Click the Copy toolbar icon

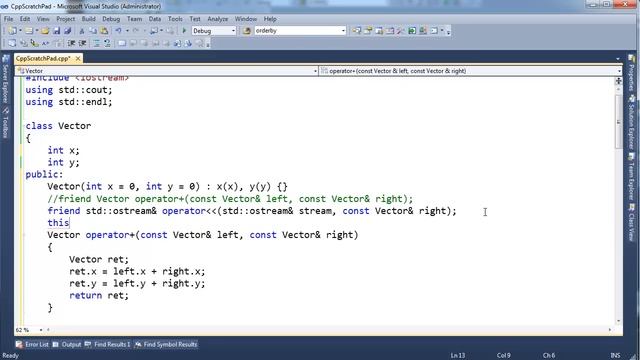[93, 31]
